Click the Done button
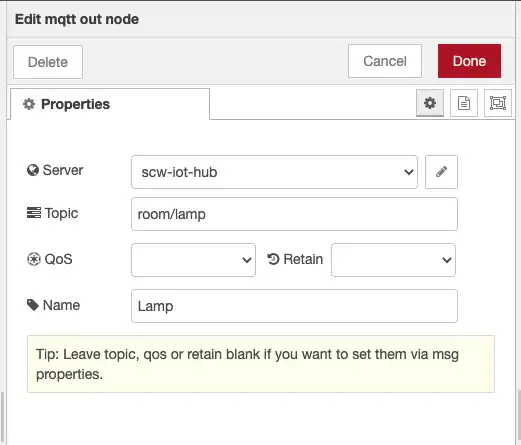 tap(469, 61)
